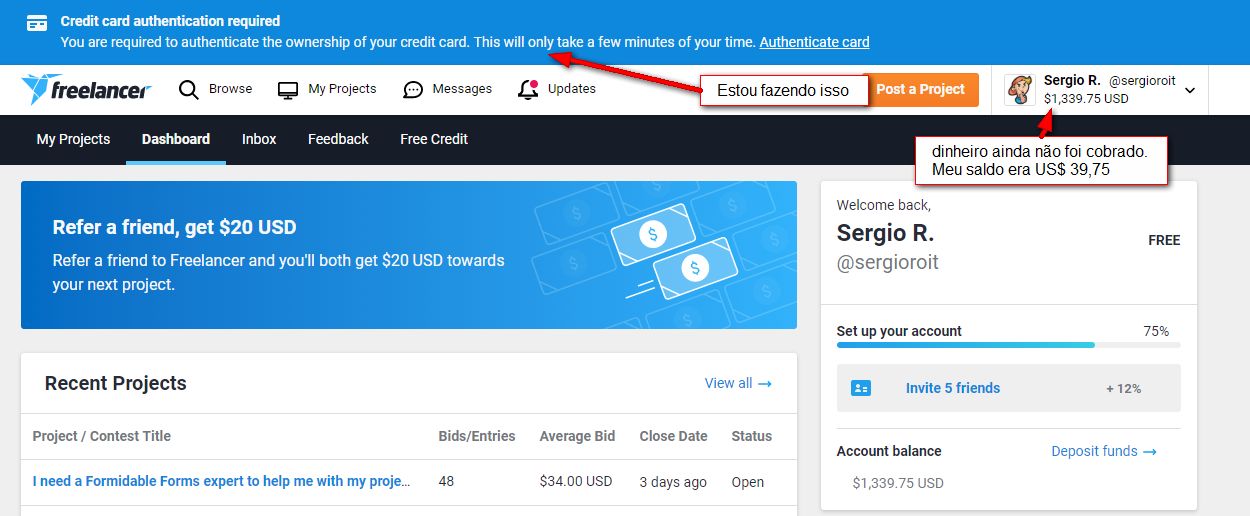Open the Feedback tab
Screen dimensions: 1250x516
[x=338, y=139]
